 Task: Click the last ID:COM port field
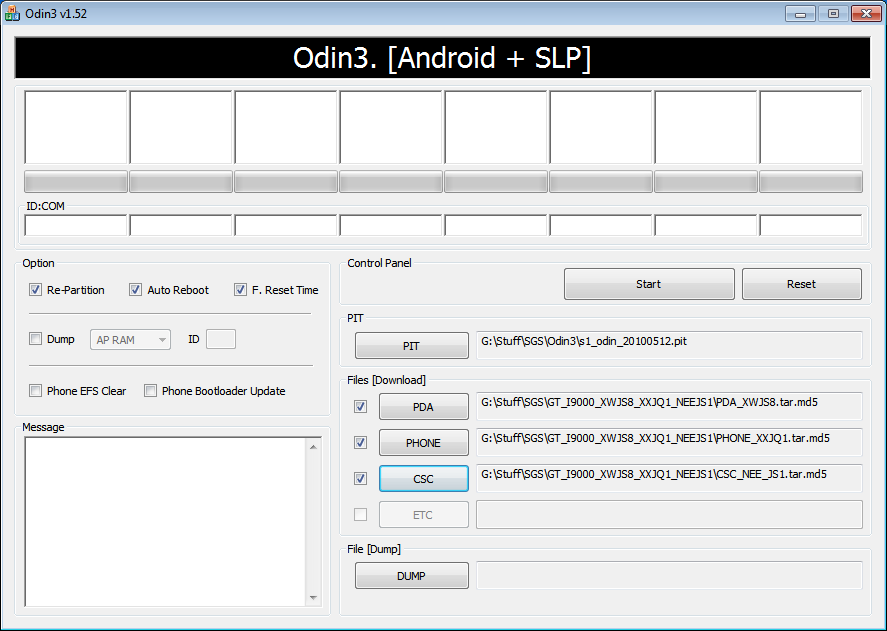click(x=811, y=225)
